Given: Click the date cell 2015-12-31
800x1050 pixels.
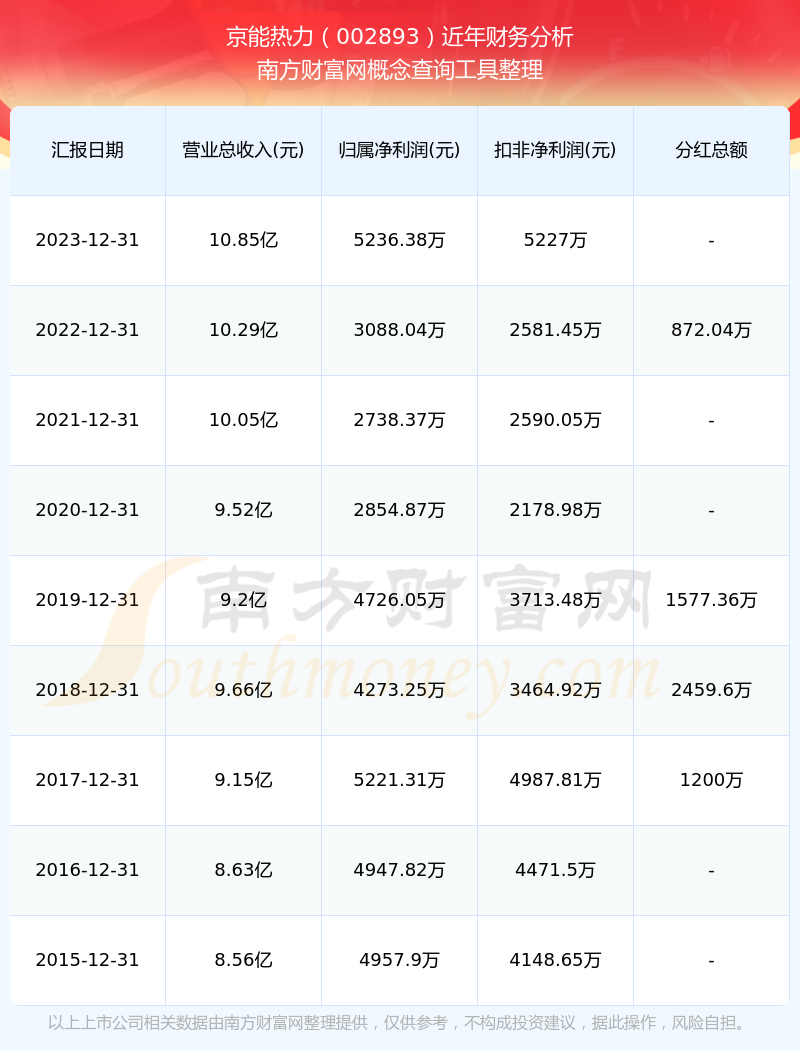Looking at the screenshot, I should click(88, 960).
